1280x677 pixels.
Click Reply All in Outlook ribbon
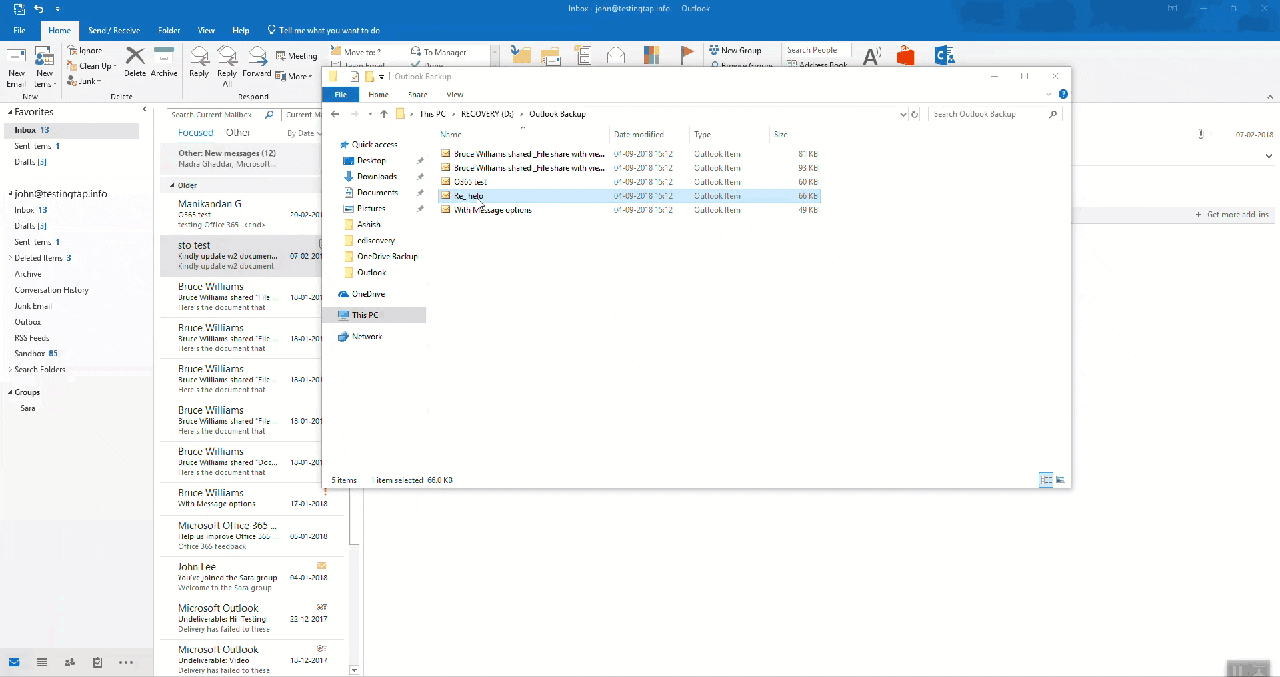click(x=227, y=66)
